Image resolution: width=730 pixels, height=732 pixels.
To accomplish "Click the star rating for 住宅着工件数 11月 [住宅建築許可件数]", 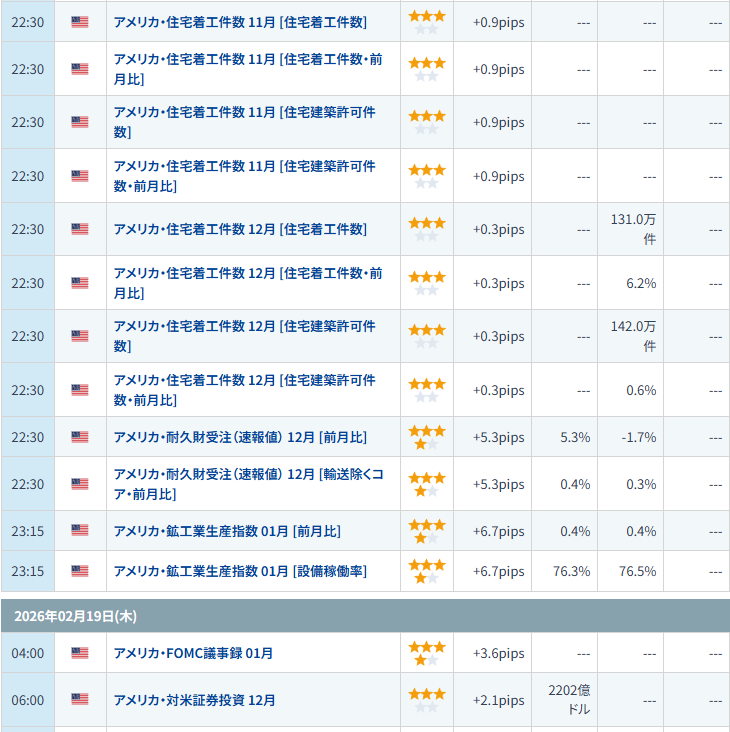I will click(x=427, y=122).
